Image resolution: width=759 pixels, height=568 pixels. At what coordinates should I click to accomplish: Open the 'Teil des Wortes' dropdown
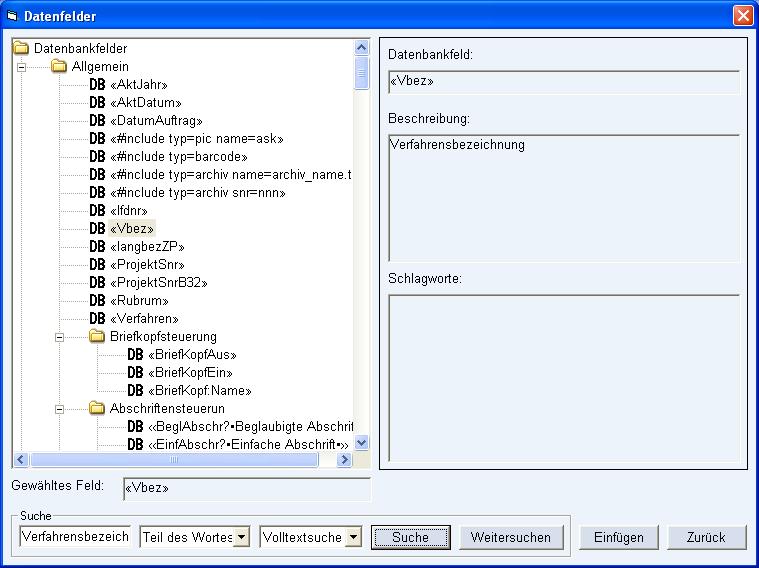[241, 538]
